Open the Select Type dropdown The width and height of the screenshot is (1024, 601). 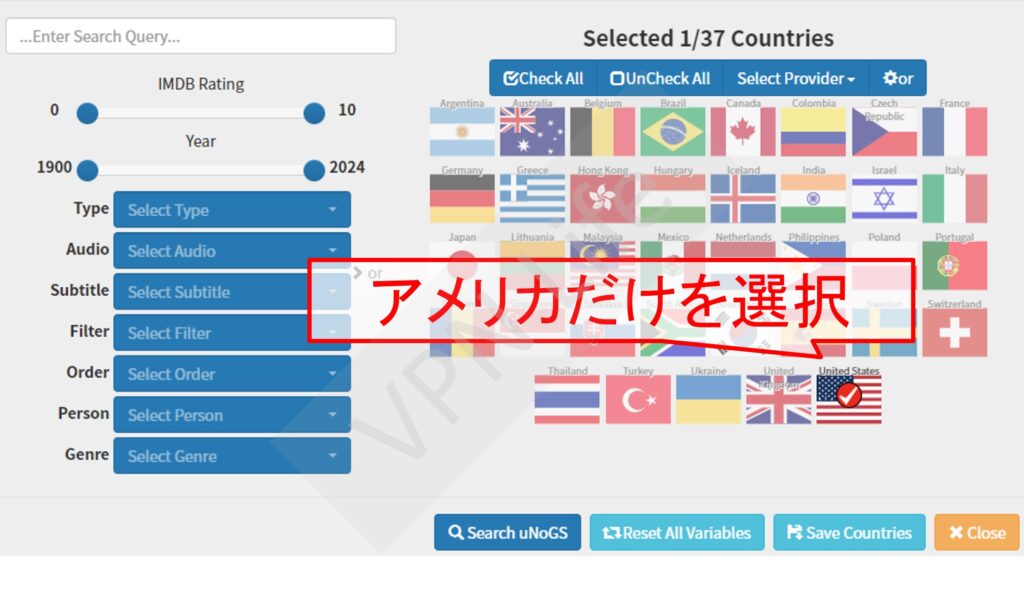[x=232, y=209]
